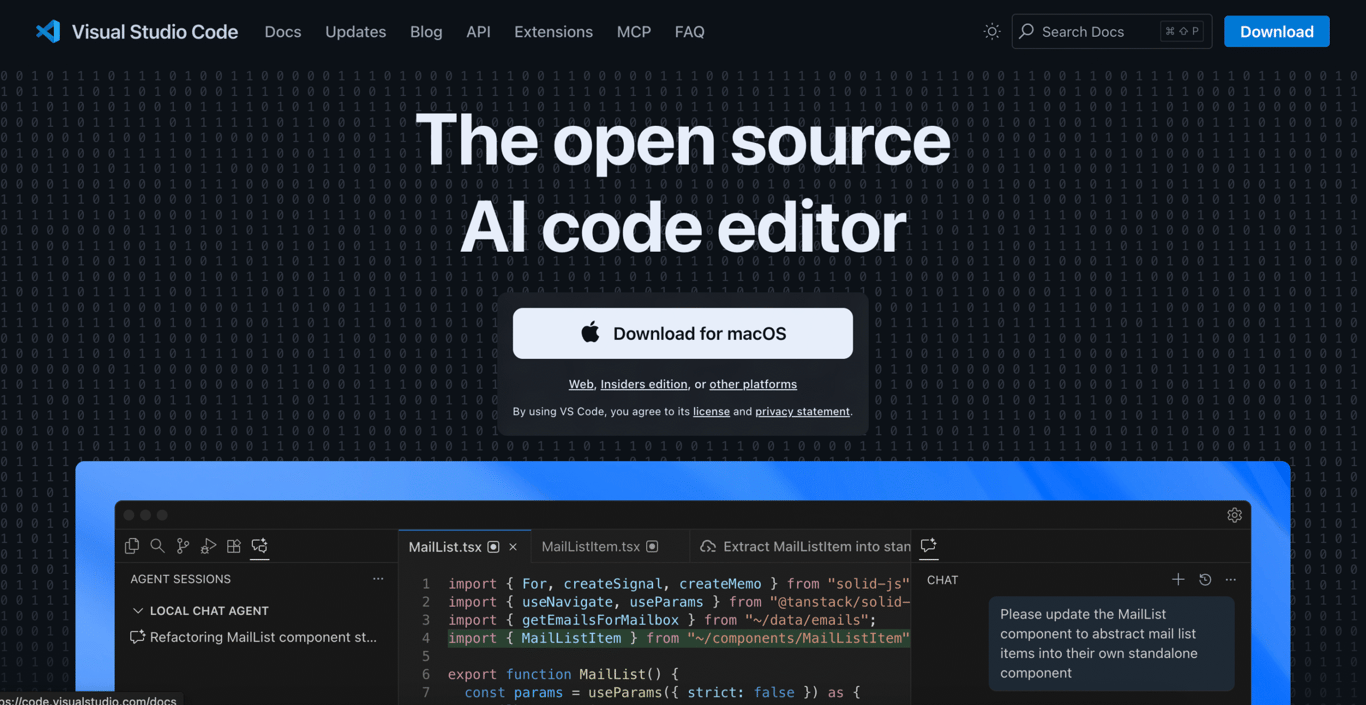Select the Run and Debug icon
Image resolution: width=1366 pixels, height=705 pixels.
click(x=208, y=546)
